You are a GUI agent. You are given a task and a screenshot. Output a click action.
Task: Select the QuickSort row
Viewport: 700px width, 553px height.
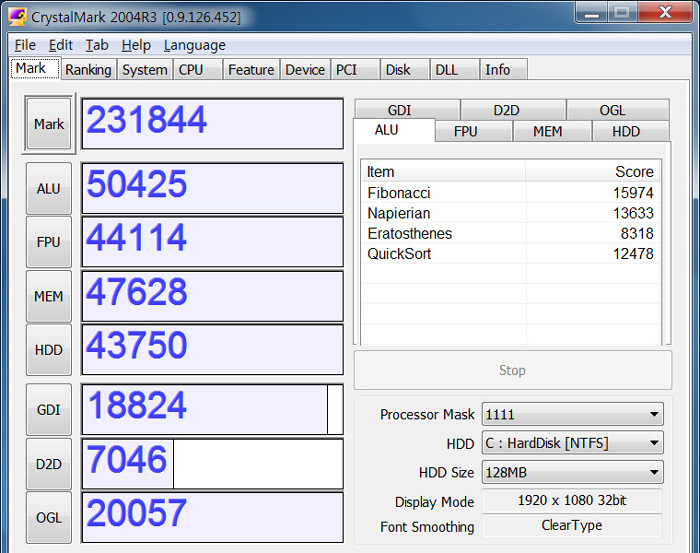(511, 254)
